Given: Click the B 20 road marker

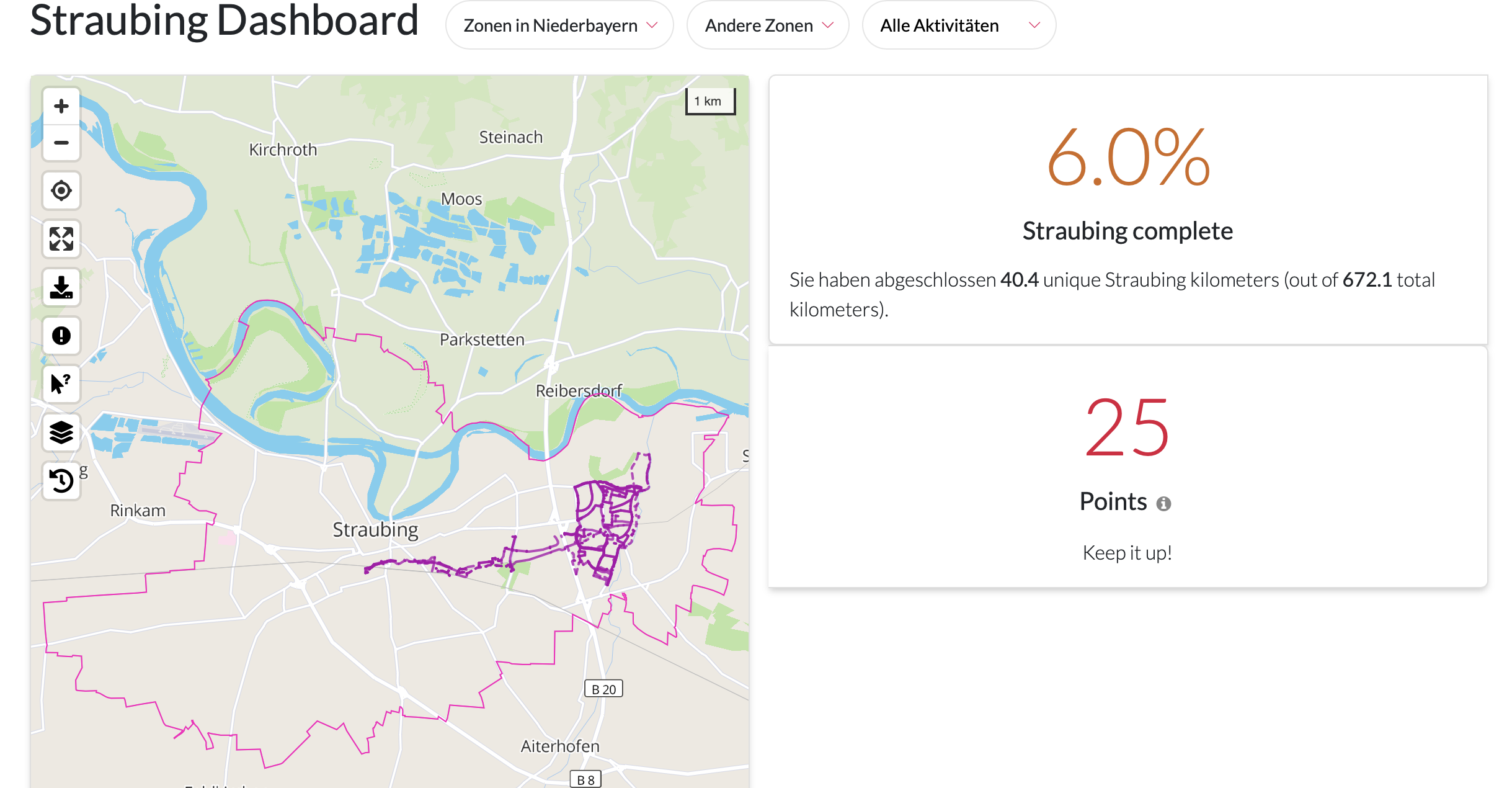Looking at the screenshot, I should pyautogui.click(x=603, y=689).
